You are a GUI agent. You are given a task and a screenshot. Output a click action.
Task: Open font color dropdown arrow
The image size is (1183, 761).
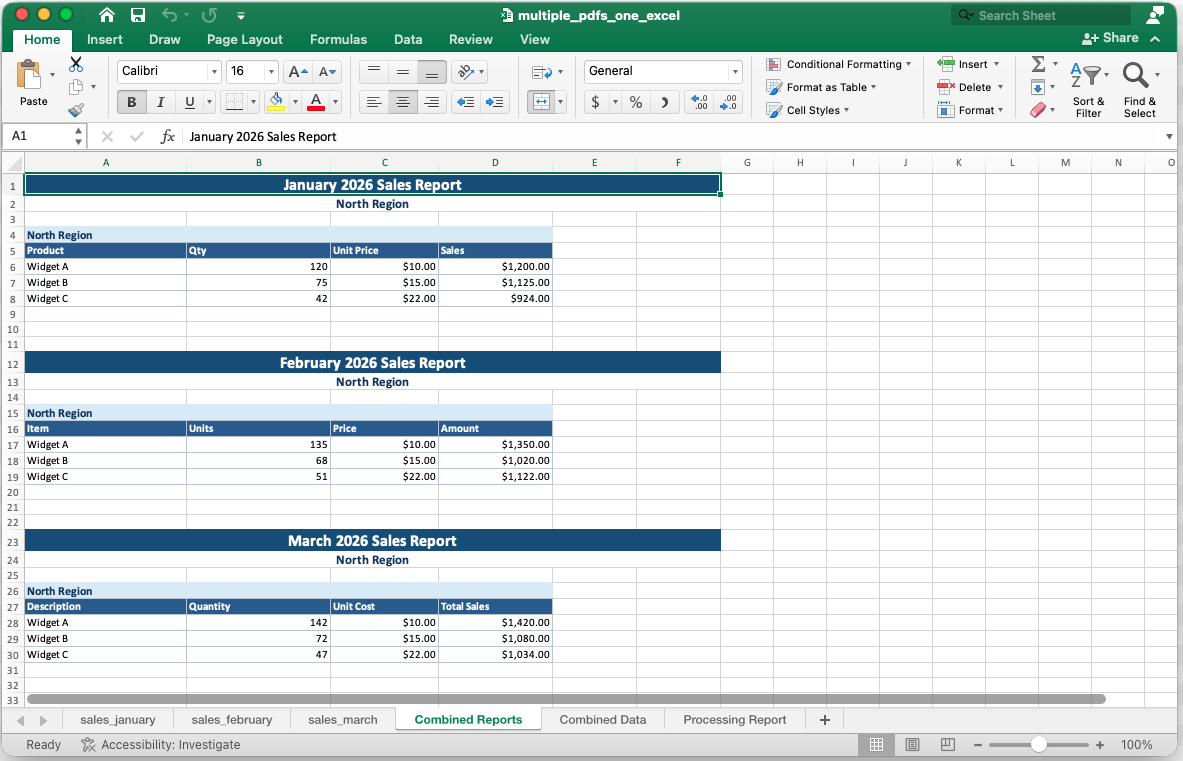[335, 102]
